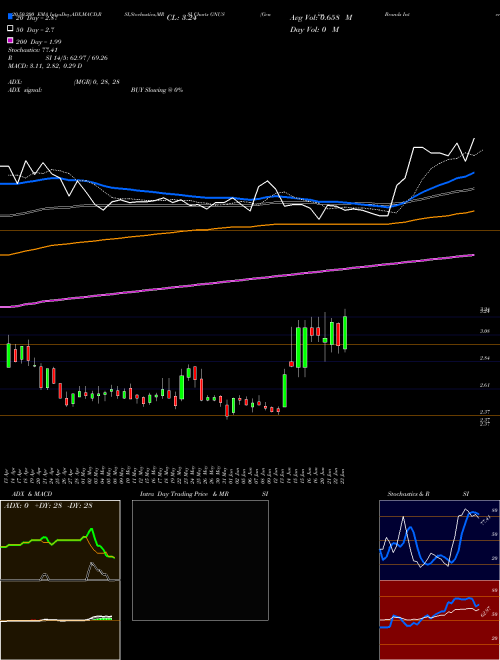Screen dimensions: 500x660
Task: Click the last green candlestick on price chart
Action: [345, 333]
